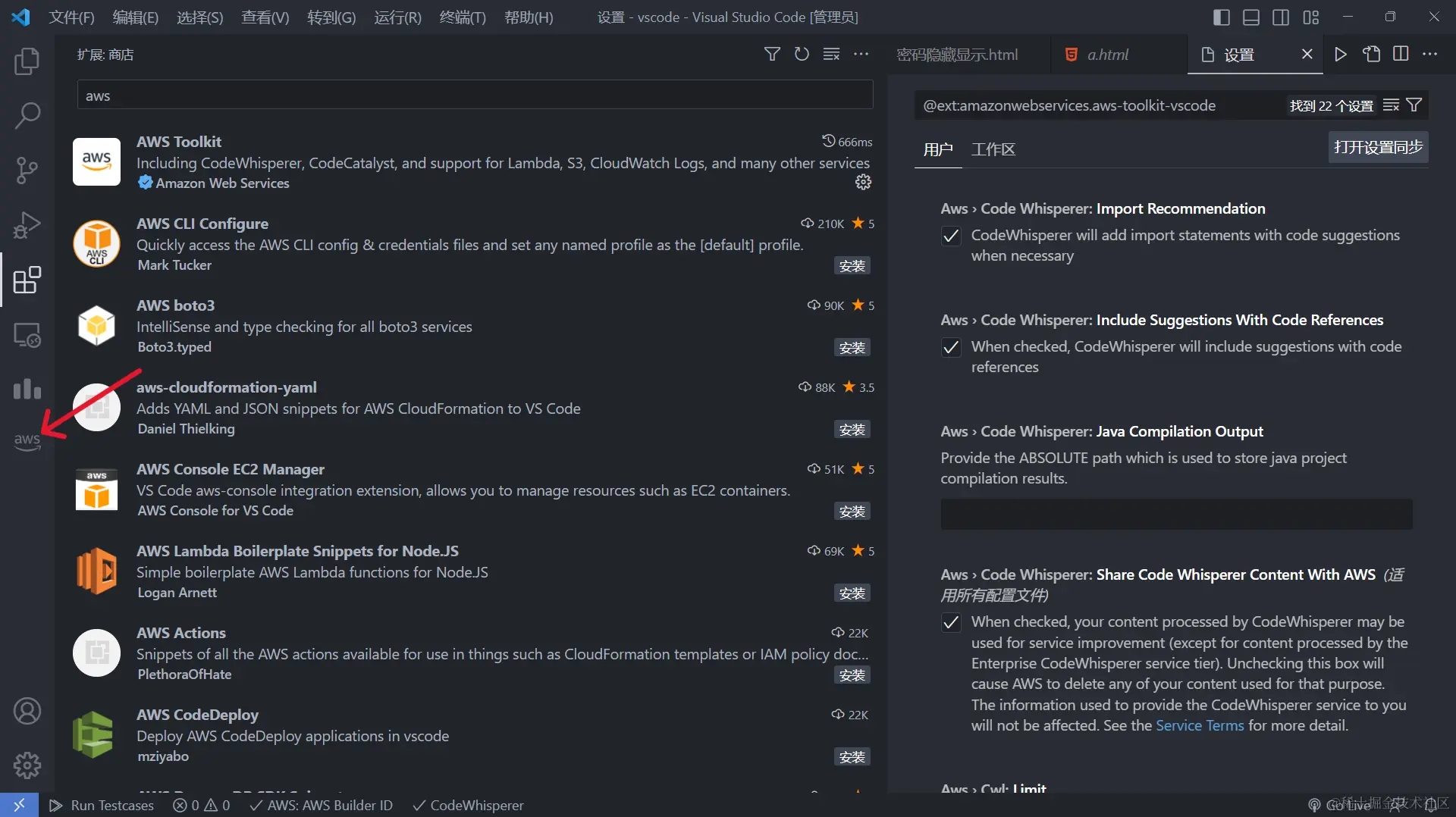Open the 查看(V) menu
This screenshot has width=1456, height=817.
pos(265,17)
